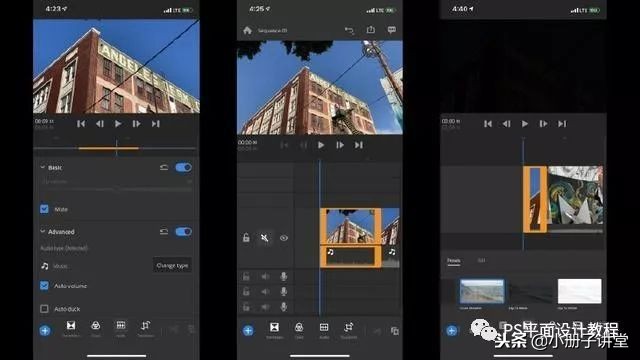This screenshot has height=360, width=640.
Task: Uncheck the Auto volume checkbox
Action: tap(44, 285)
